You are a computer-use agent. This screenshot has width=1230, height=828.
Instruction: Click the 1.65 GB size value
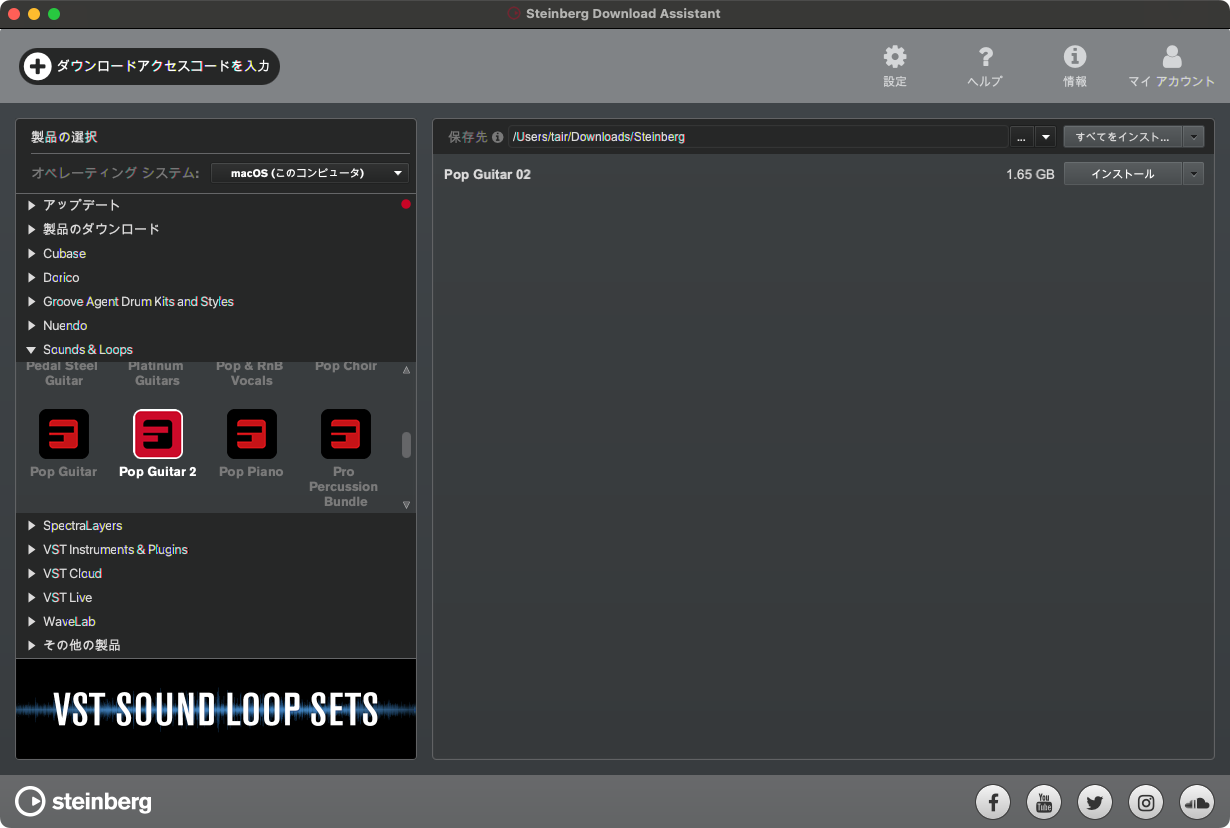pos(1030,174)
